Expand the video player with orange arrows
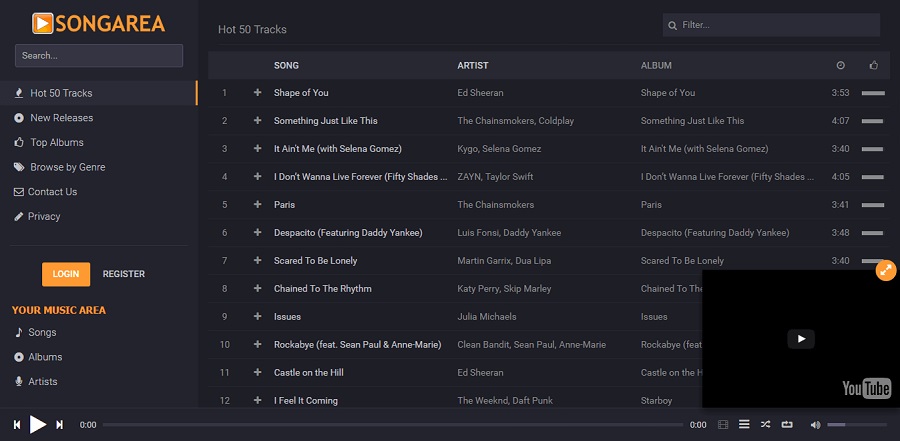 886,270
